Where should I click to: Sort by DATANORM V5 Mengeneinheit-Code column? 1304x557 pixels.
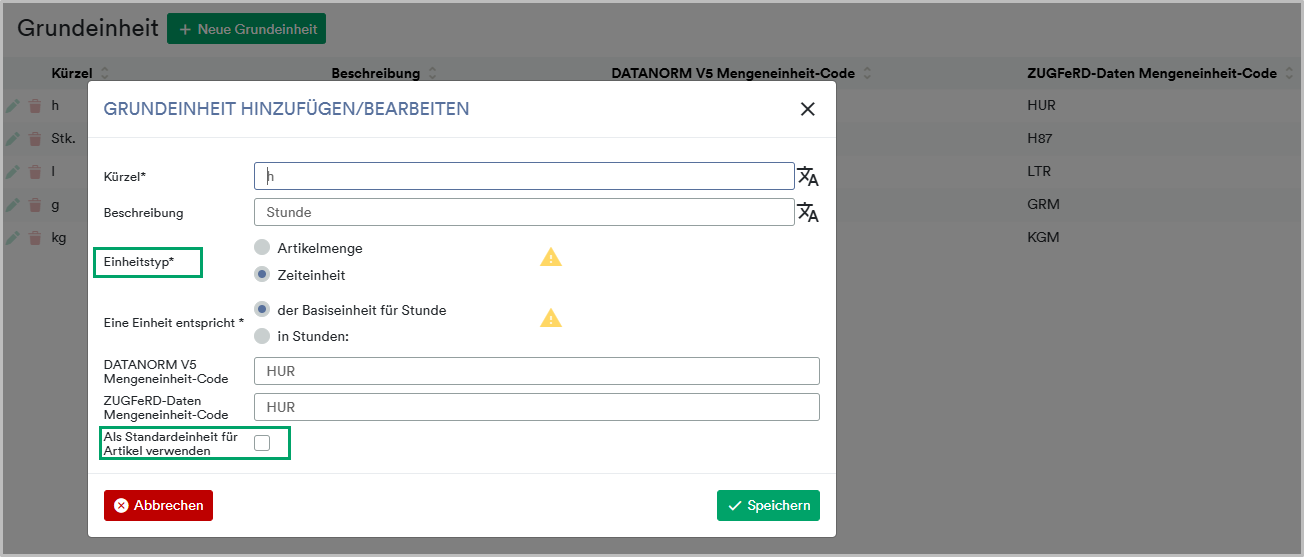click(x=867, y=74)
